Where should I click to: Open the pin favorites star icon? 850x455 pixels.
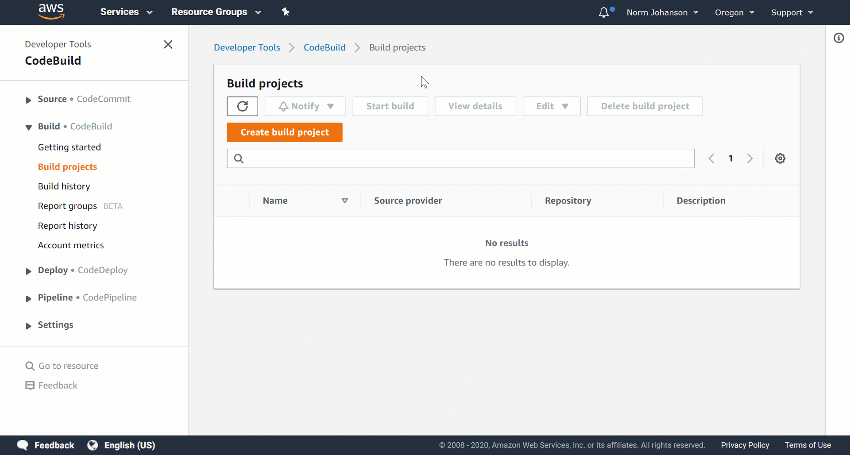coord(285,11)
